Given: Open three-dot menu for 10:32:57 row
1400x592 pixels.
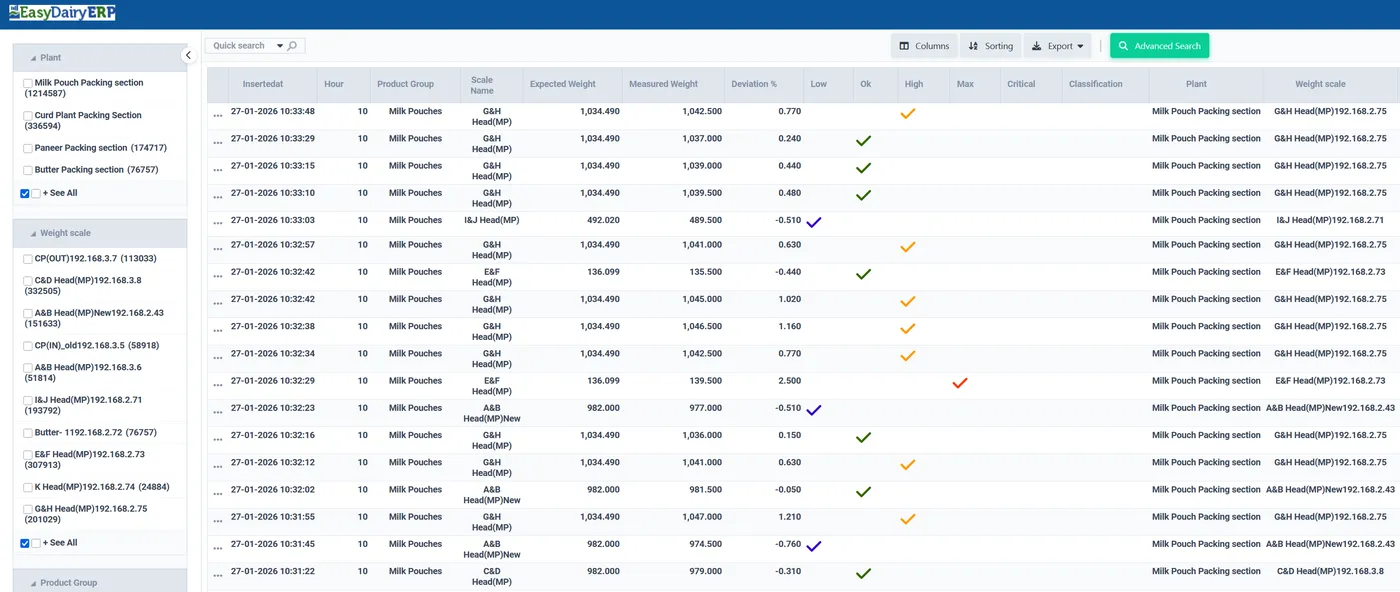Looking at the screenshot, I should click(x=218, y=249).
